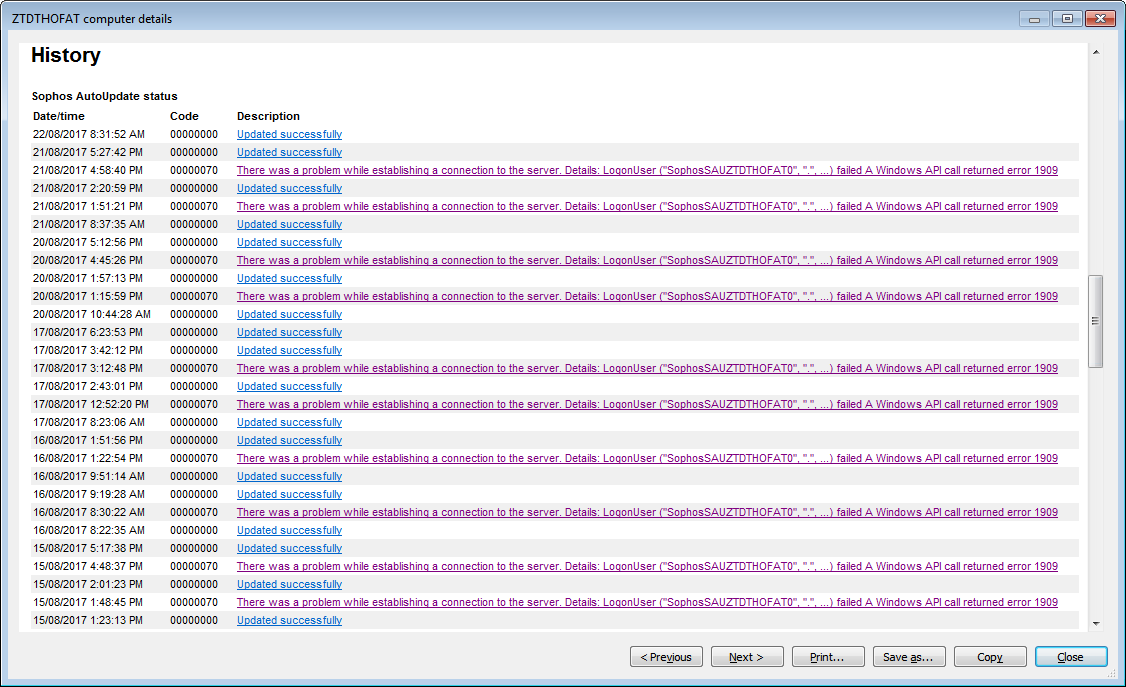This screenshot has width=1126, height=687.
Task: Select the date 22/08/2017 8:31:52 AM
Action: click(x=89, y=134)
